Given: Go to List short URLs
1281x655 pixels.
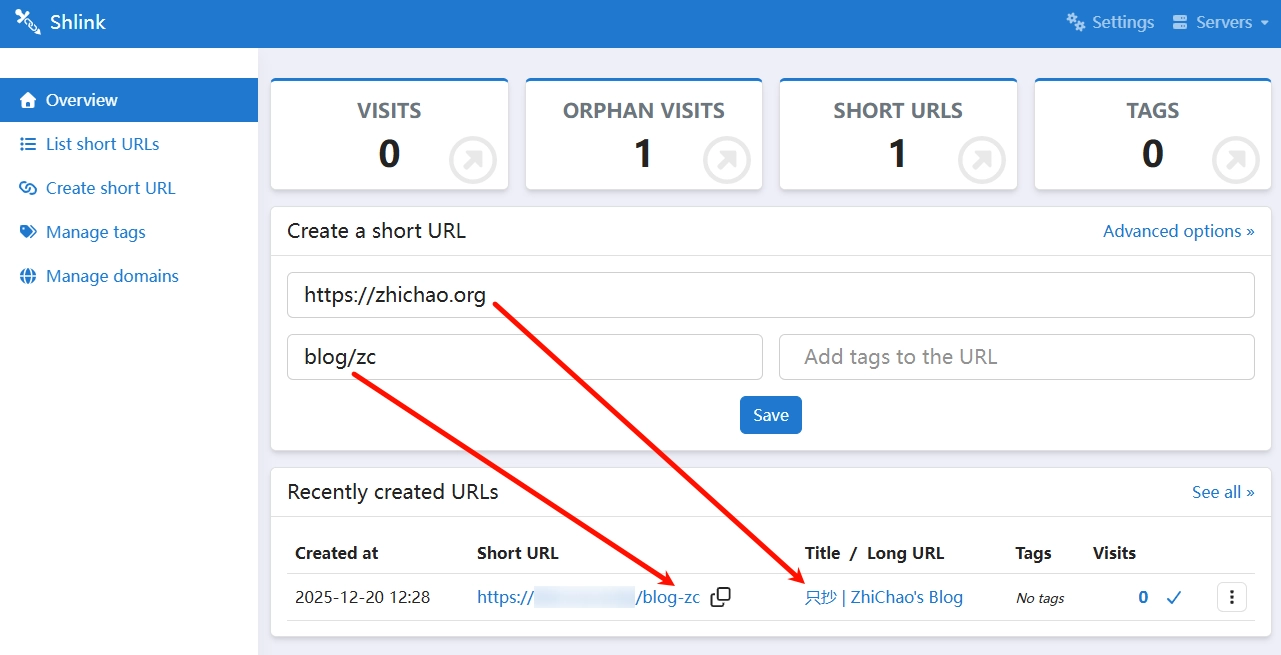Looking at the screenshot, I should [102, 144].
